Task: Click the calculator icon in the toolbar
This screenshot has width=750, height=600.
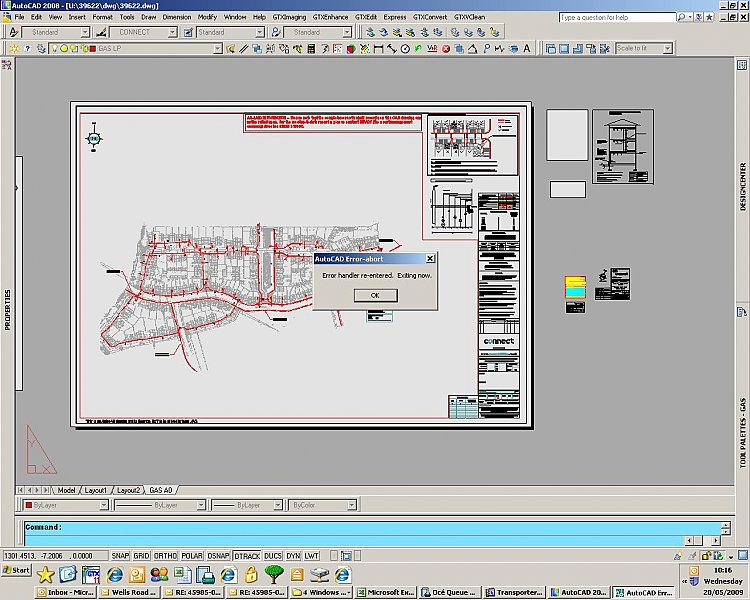Action: (x=311, y=48)
